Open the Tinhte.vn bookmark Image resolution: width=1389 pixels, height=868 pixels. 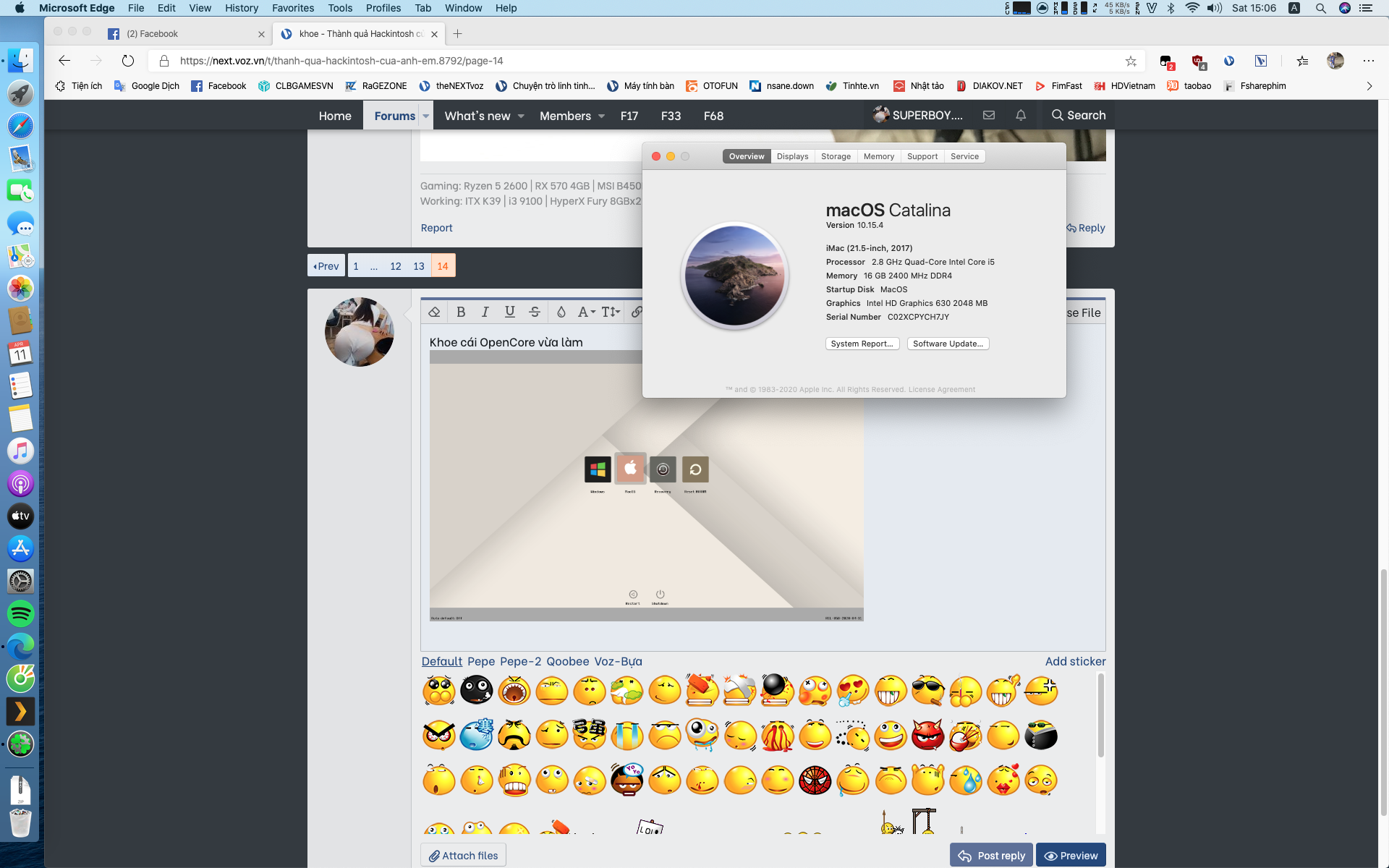[853, 85]
